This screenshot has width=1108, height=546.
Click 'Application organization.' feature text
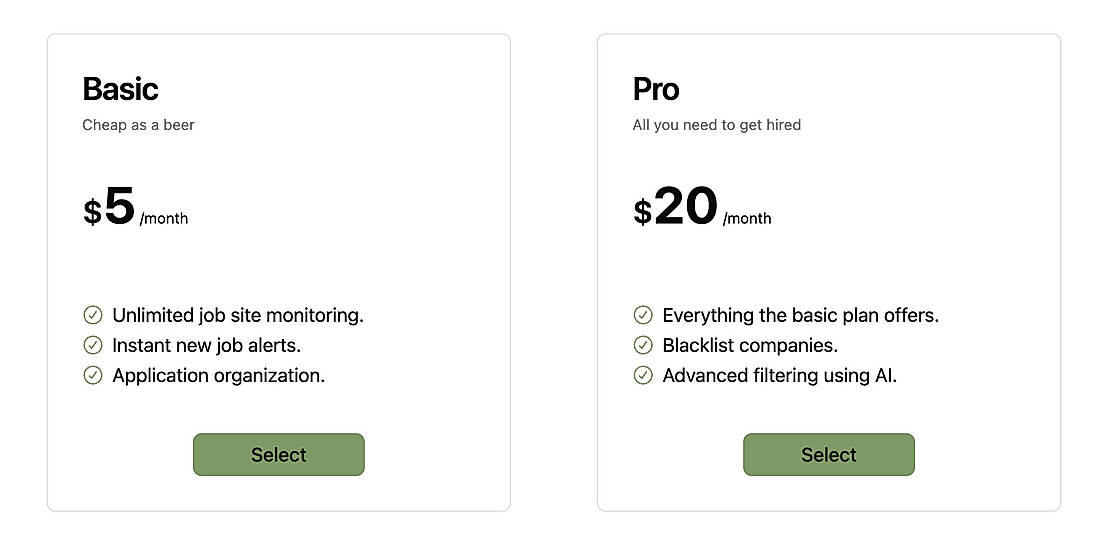point(218,375)
